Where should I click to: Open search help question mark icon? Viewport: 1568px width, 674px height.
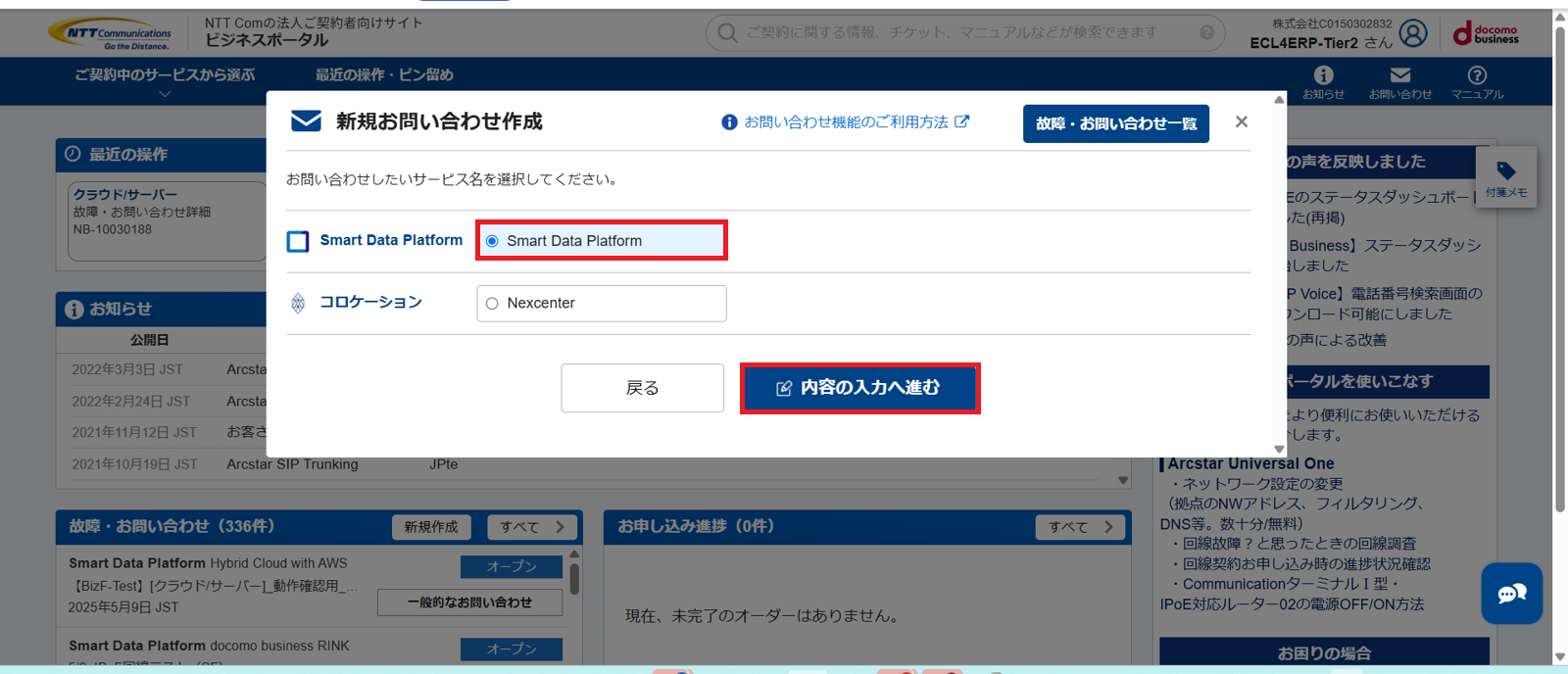(x=1206, y=32)
